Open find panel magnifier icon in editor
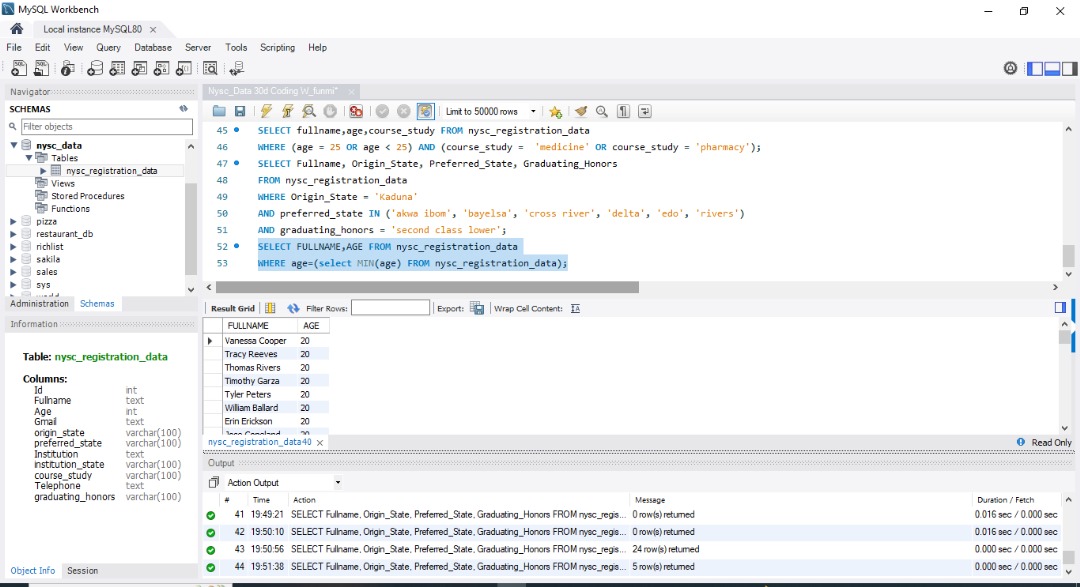Image resolution: width=1080 pixels, height=587 pixels. coord(602,112)
